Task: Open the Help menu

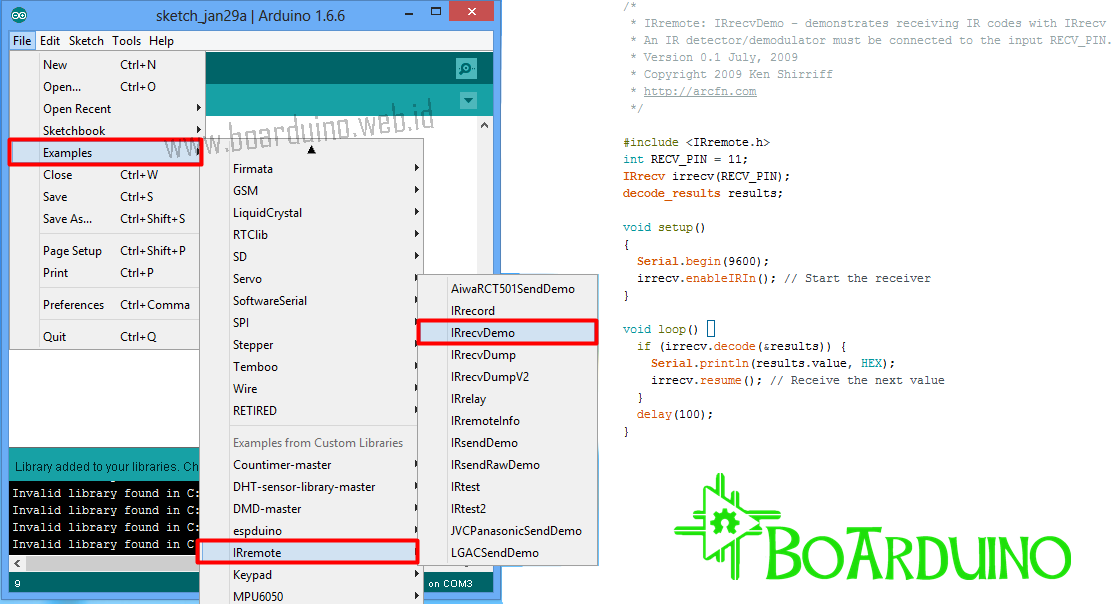Action: pos(161,41)
